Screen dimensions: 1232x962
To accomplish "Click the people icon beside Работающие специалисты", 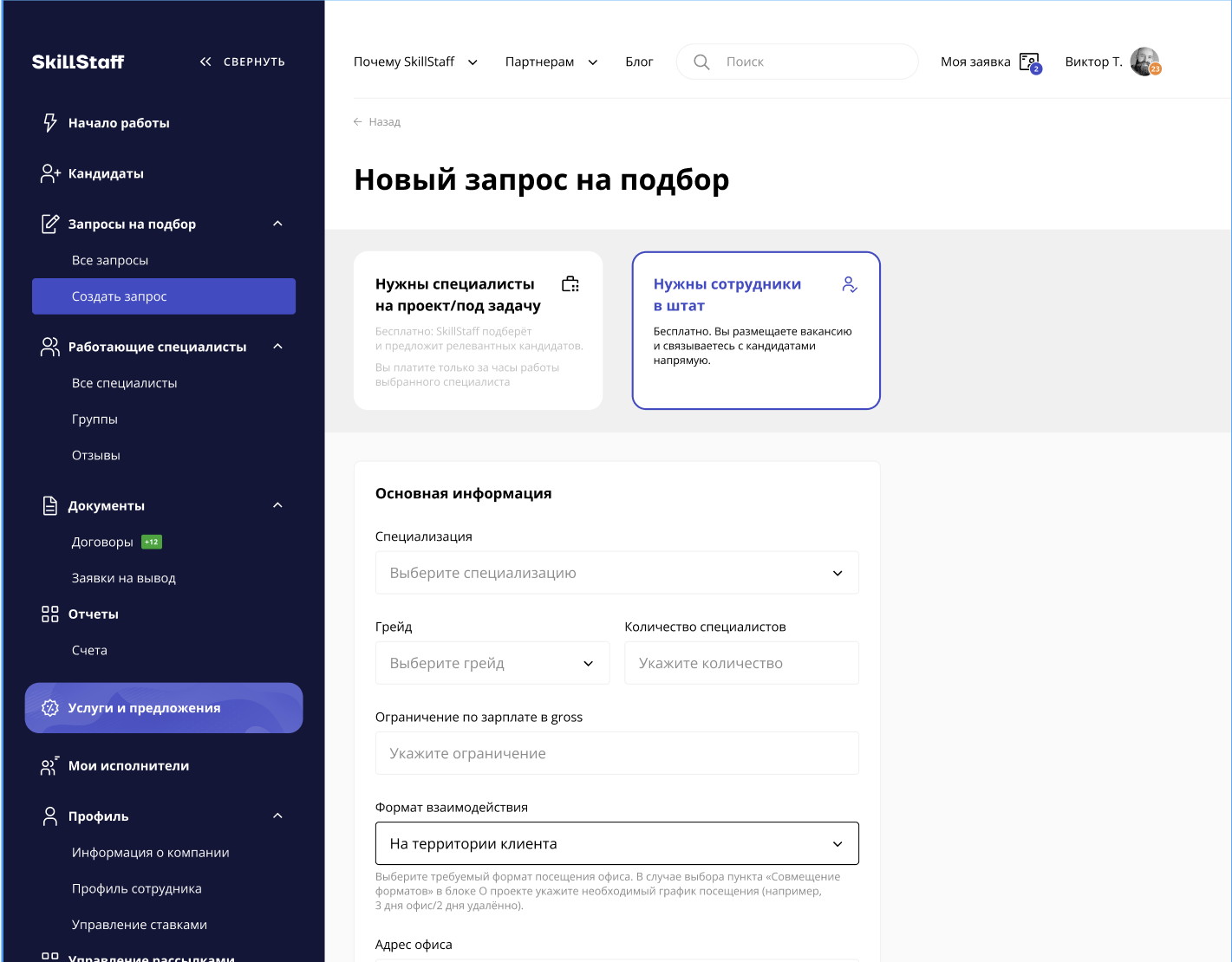I will point(50,347).
